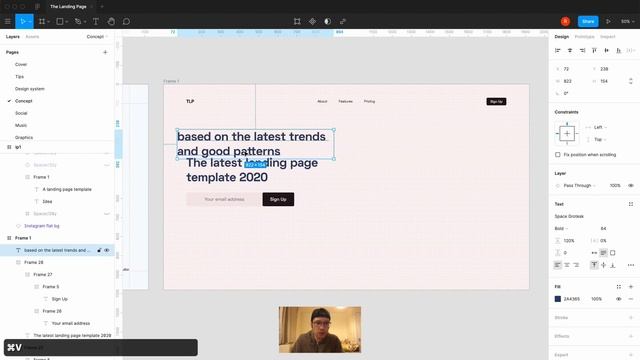The image size is (640, 360).
Task: Select the Hand tool
Action: coord(111,21)
